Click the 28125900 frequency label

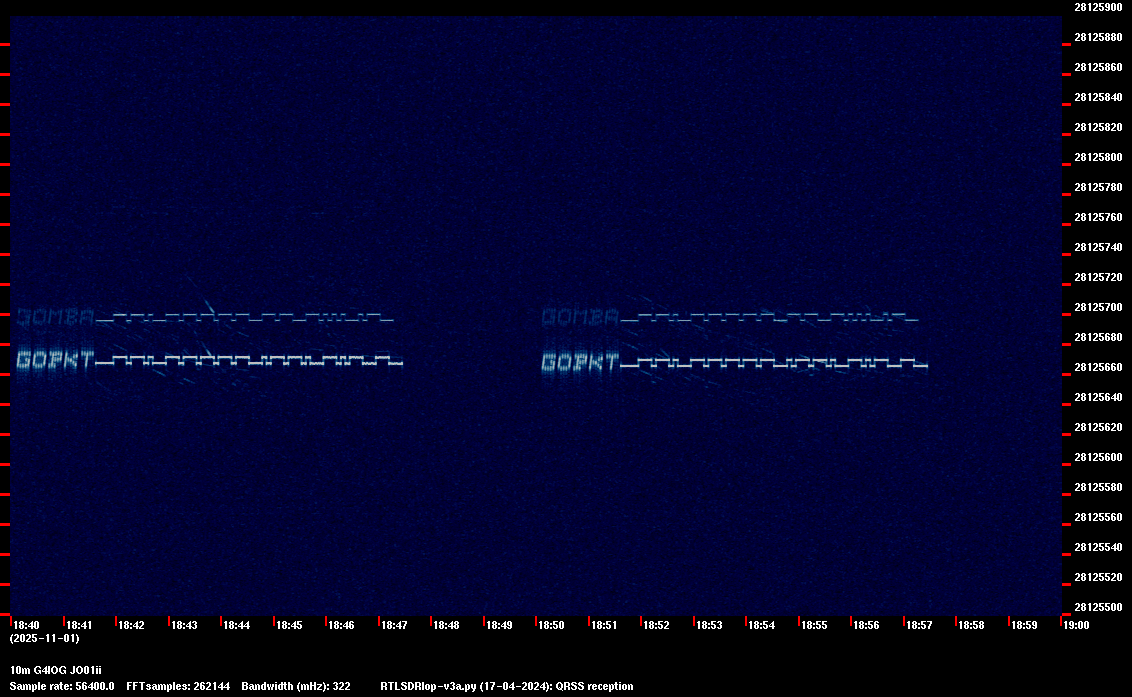[1097, 7]
